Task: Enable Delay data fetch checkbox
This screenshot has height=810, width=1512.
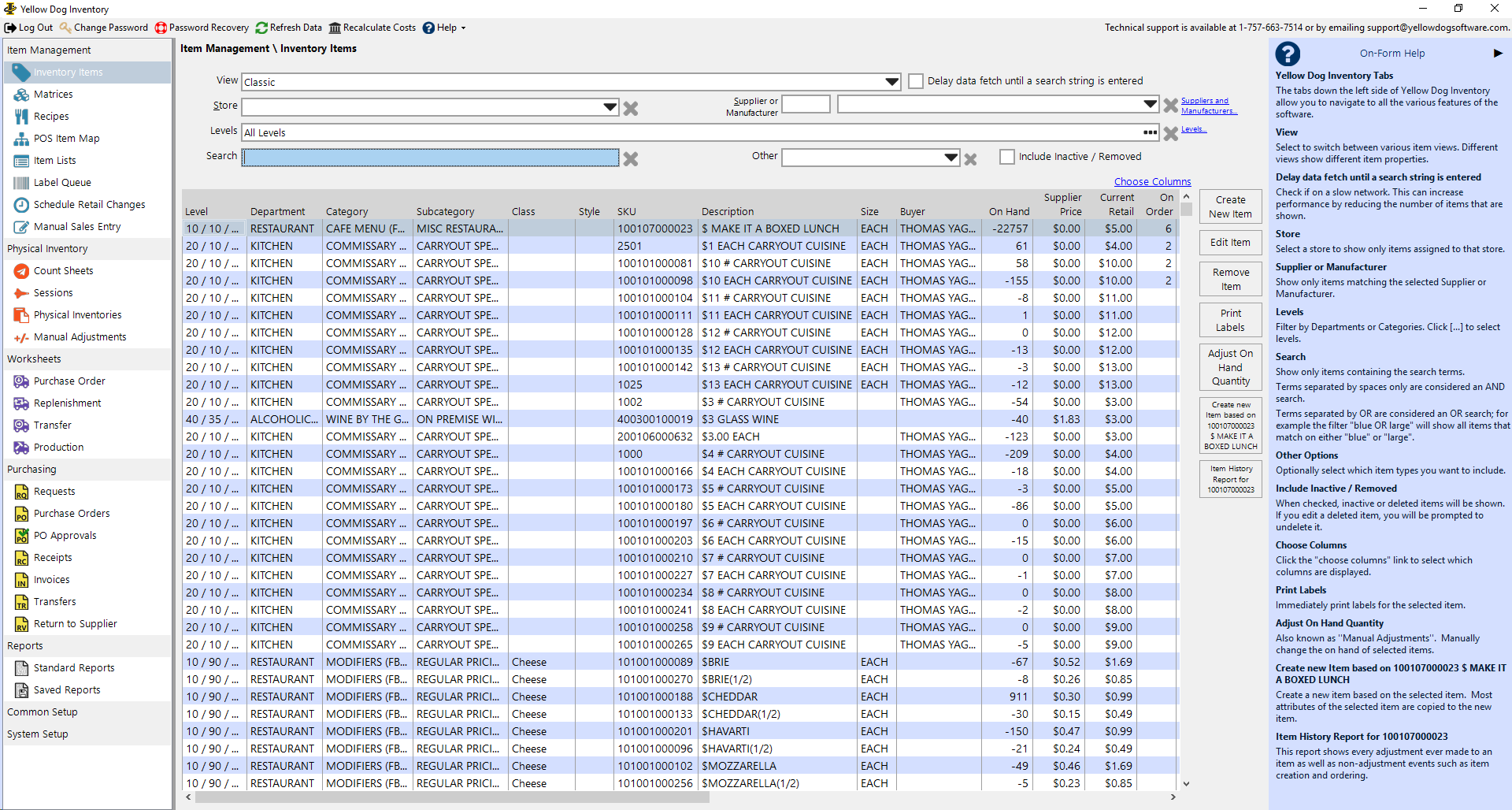Action: coord(916,81)
